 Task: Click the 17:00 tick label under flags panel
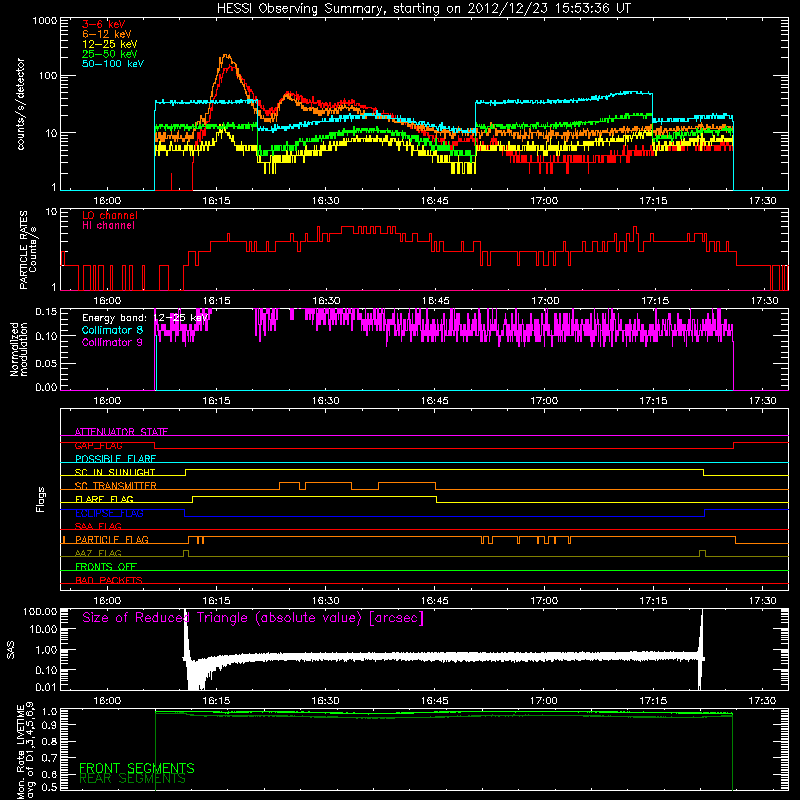pos(544,601)
